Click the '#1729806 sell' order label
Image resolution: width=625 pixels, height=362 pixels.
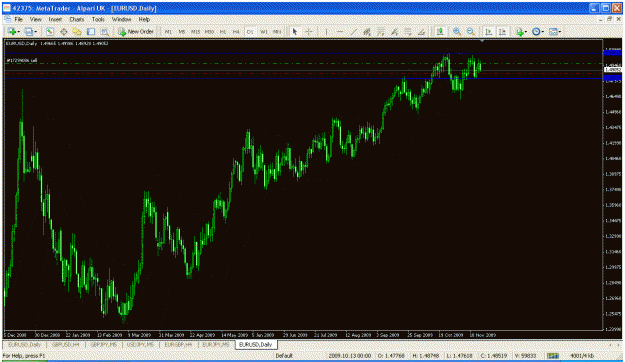(x=22, y=61)
